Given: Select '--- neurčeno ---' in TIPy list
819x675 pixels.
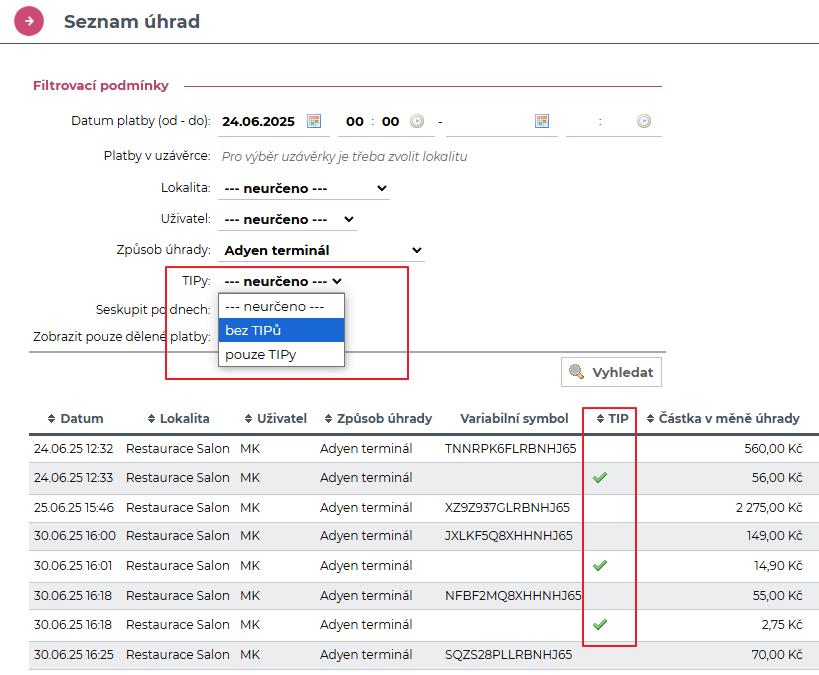Looking at the screenshot, I should tap(282, 307).
